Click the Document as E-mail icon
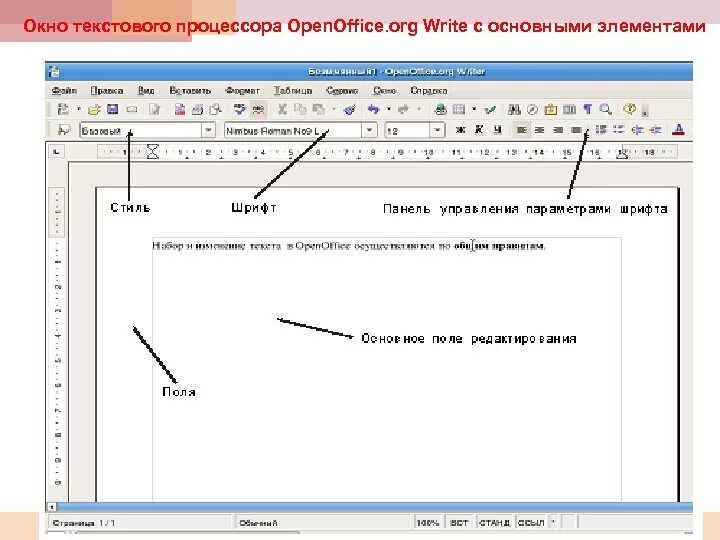720x540 pixels. tap(132, 109)
